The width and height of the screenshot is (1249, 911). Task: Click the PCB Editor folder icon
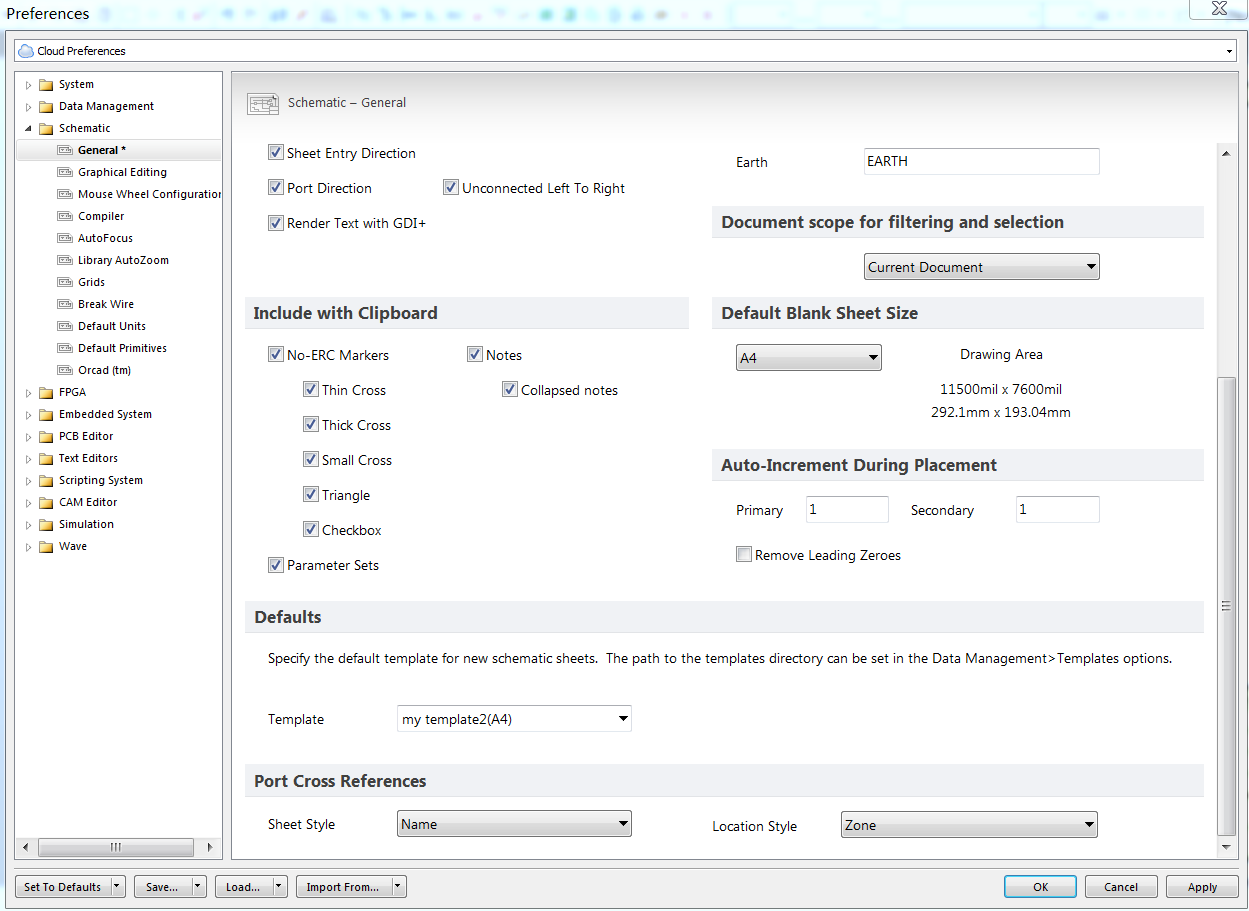[46, 436]
